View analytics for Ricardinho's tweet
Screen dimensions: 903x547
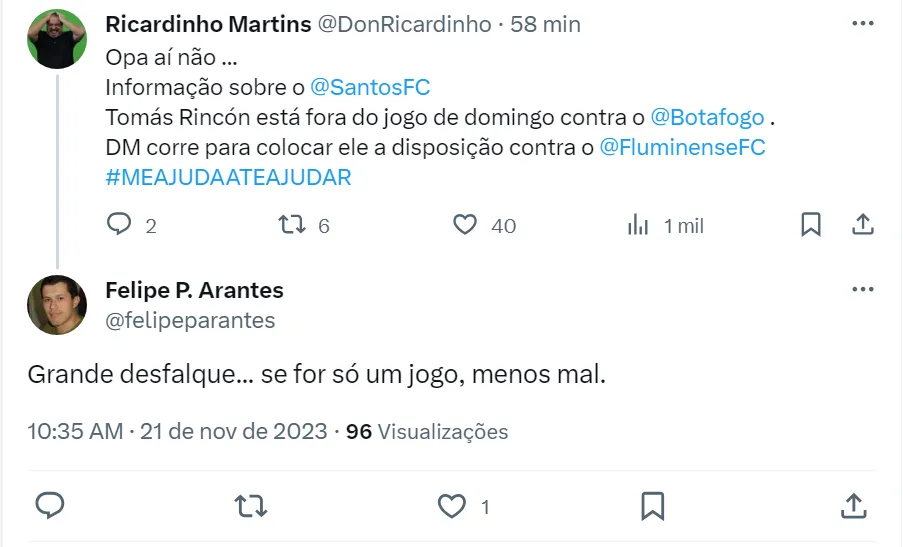(x=638, y=225)
